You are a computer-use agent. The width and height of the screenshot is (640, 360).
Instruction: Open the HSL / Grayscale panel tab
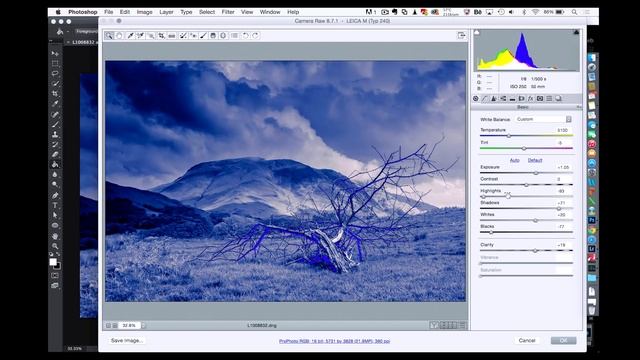(x=503, y=99)
